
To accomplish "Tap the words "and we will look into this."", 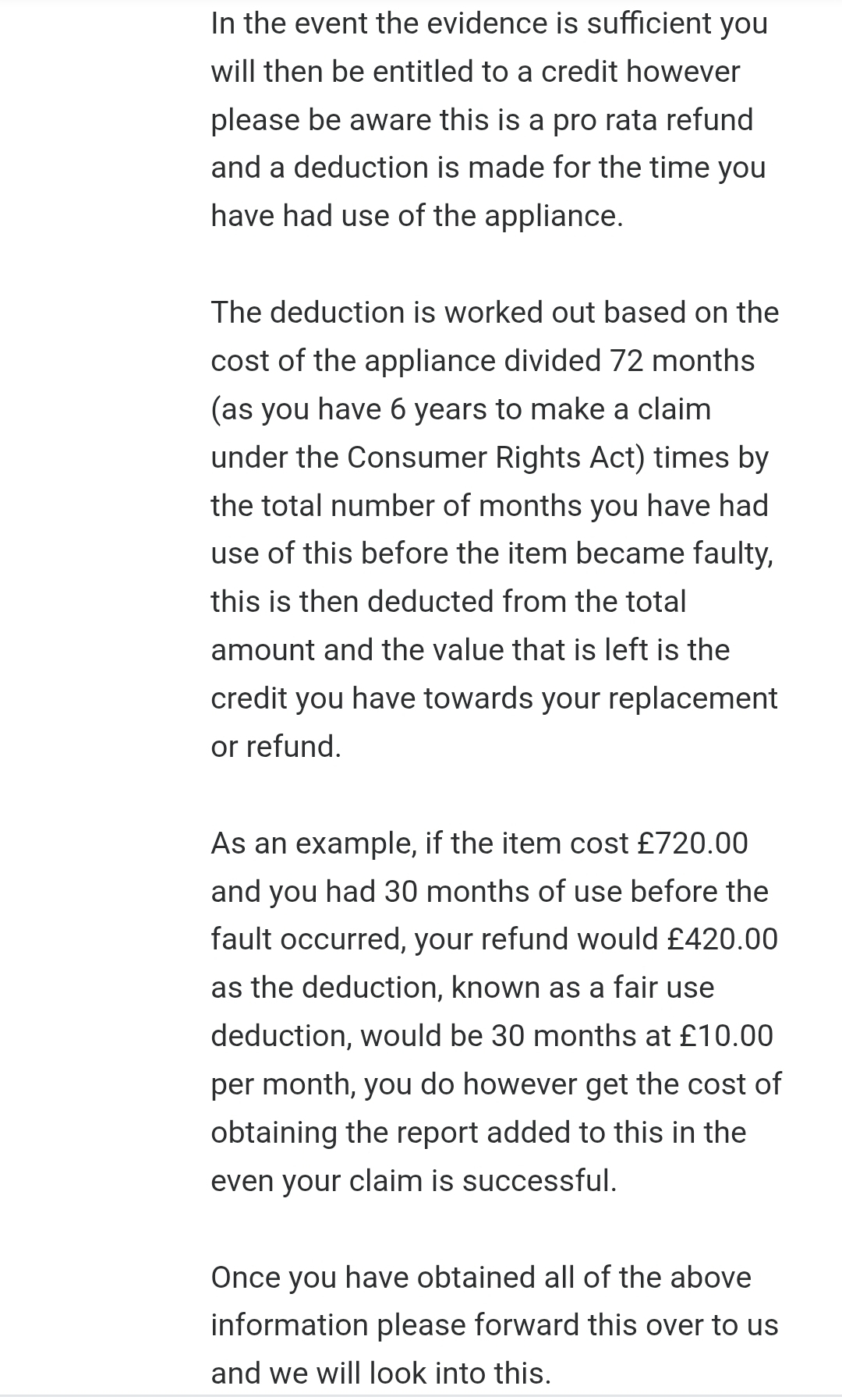I will coord(380,1373).
